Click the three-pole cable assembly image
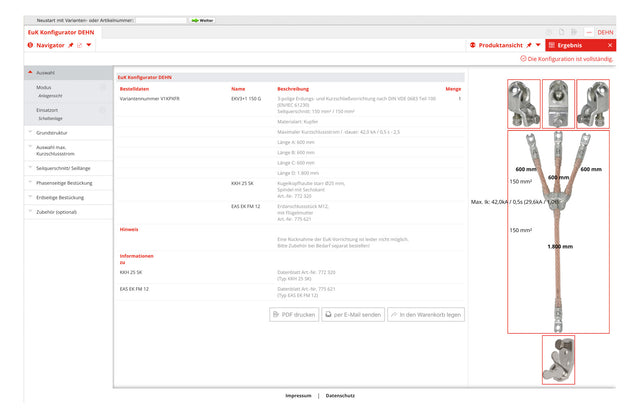Screen dimensions: 640x418 [558, 232]
